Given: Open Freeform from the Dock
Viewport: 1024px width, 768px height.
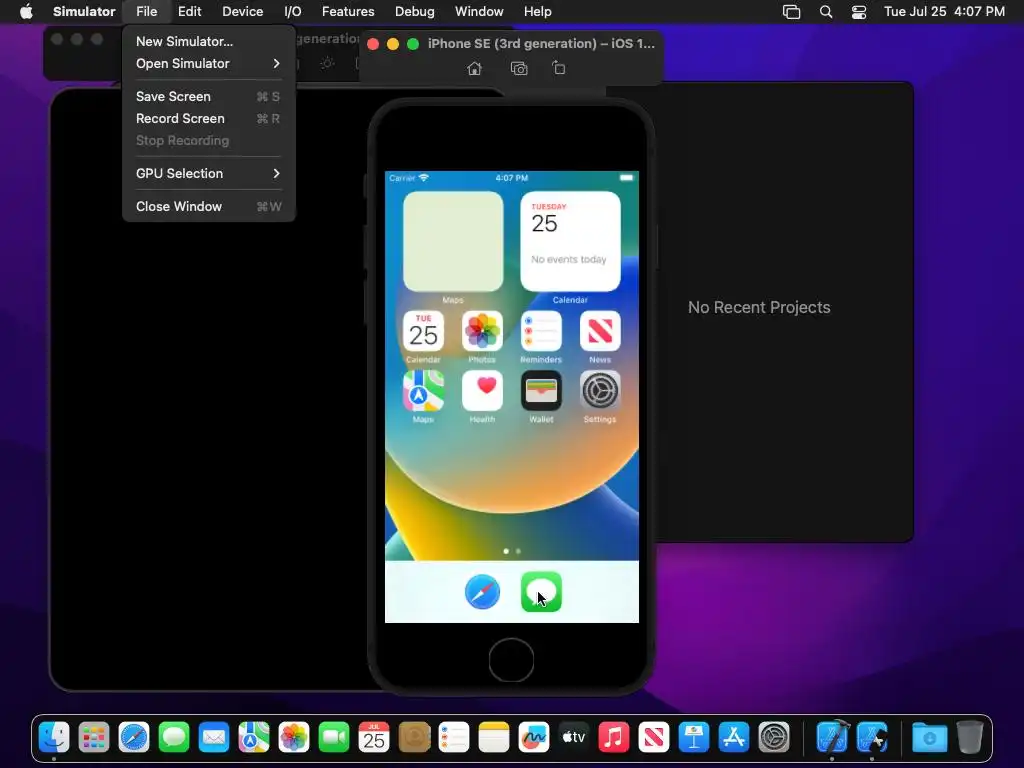Looking at the screenshot, I should pyautogui.click(x=534, y=738).
